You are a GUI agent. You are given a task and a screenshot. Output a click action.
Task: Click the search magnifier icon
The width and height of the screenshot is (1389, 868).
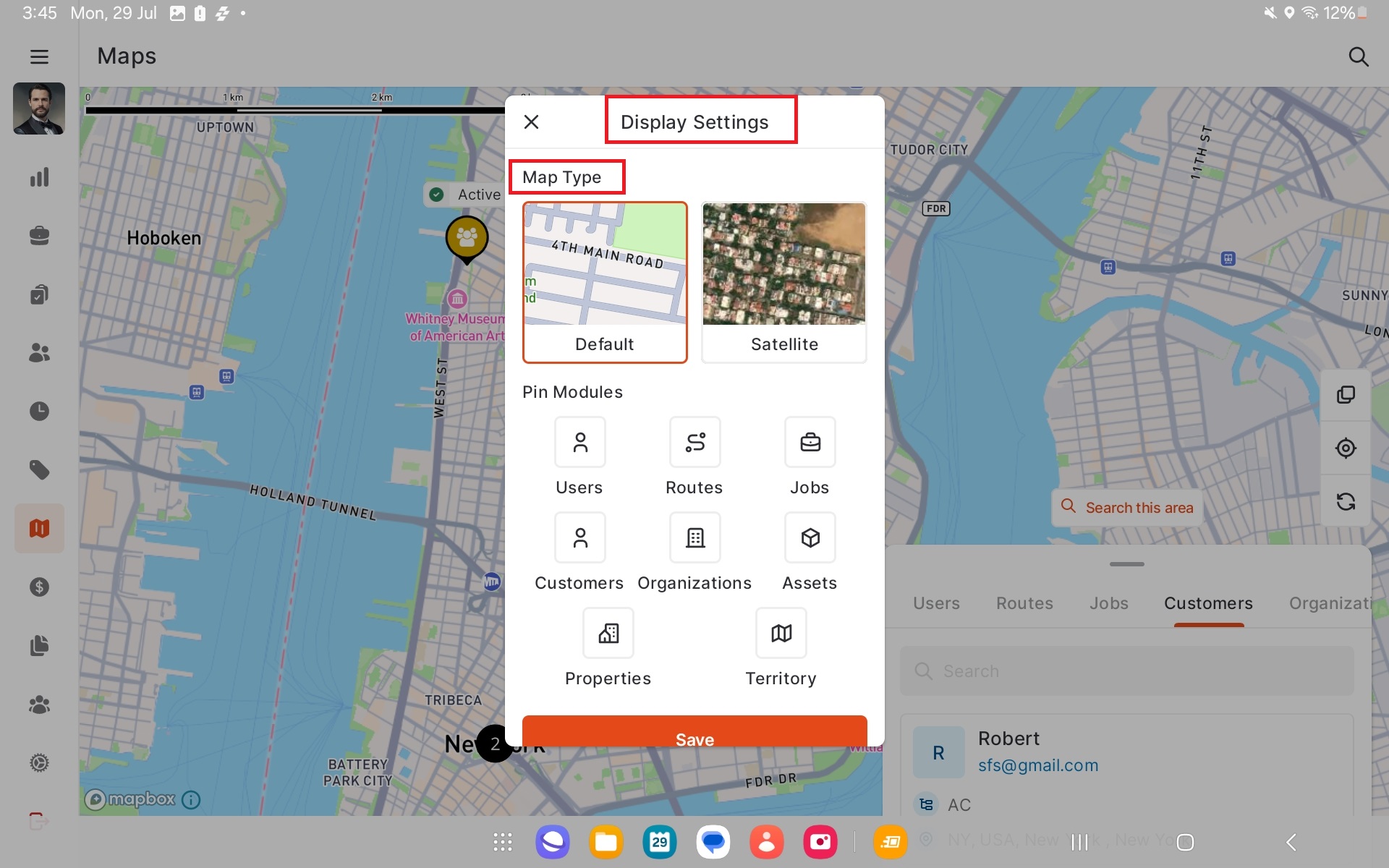(1358, 56)
